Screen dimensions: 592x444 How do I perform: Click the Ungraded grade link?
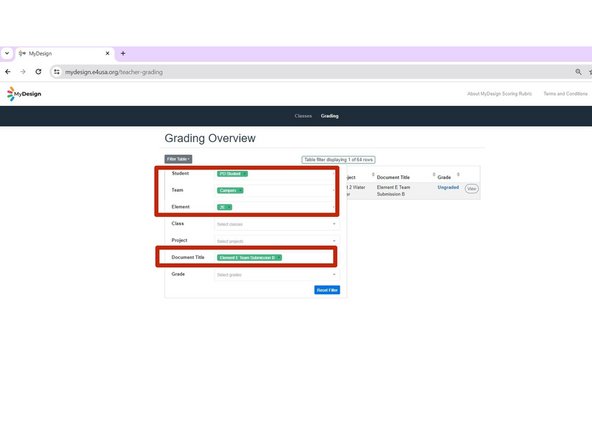coord(448,187)
